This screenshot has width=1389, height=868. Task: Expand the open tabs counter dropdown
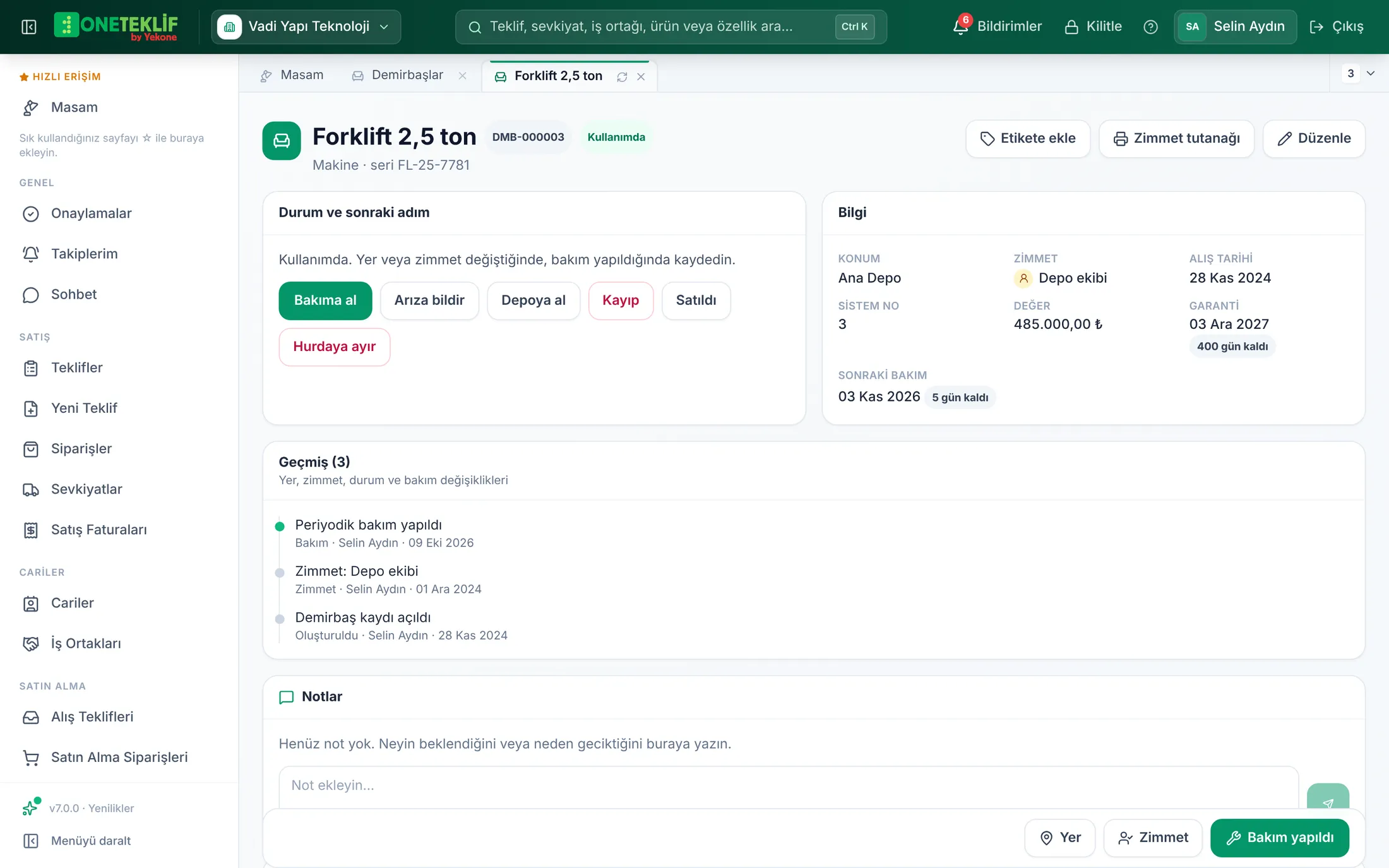[1359, 73]
